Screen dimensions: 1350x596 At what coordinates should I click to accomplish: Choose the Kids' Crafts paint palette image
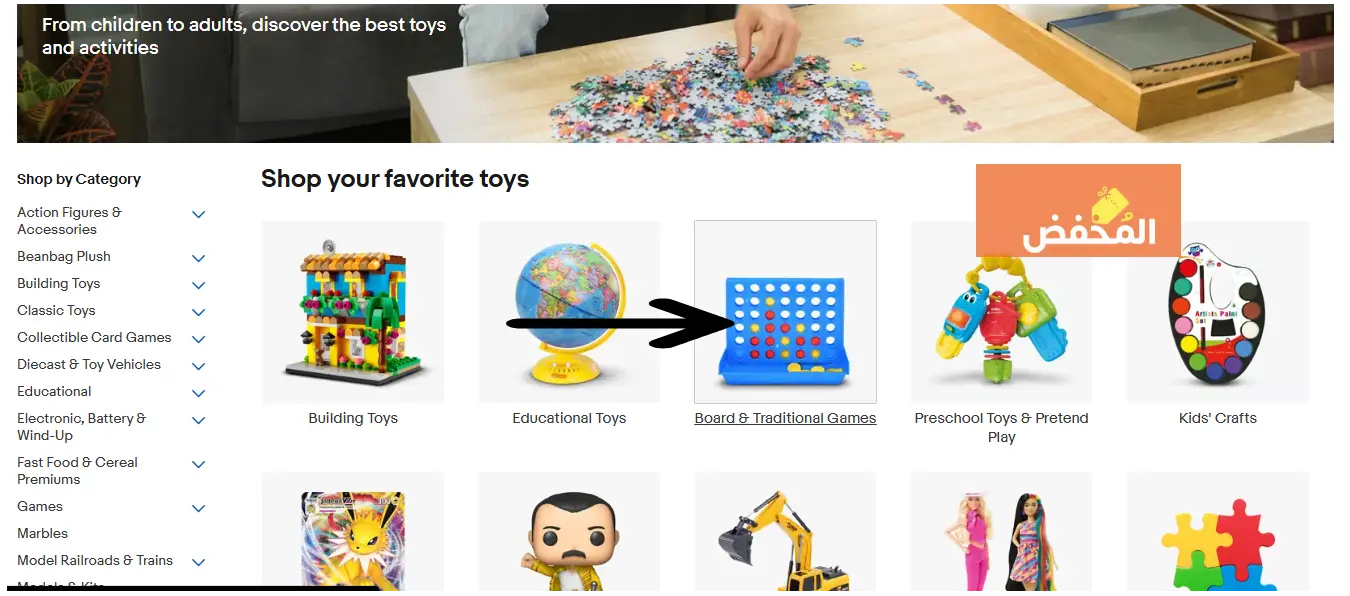pyautogui.click(x=1218, y=312)
